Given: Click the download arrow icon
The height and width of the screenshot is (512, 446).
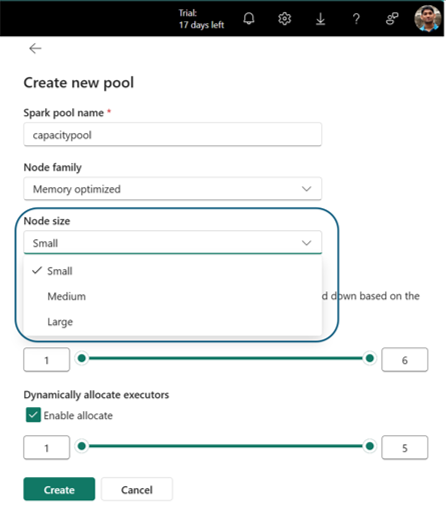Looking at the screenshot, I should [320, 19].
